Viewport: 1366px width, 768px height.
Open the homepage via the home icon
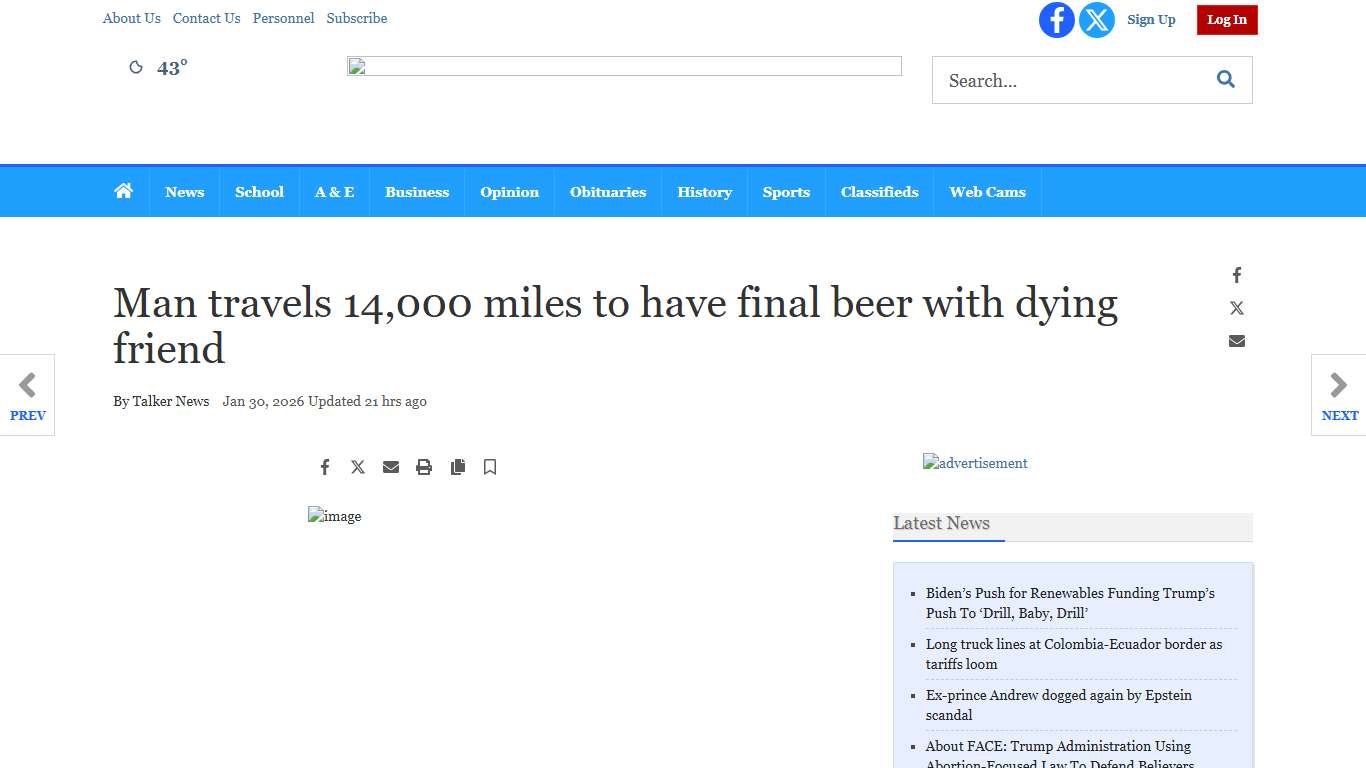124,190
